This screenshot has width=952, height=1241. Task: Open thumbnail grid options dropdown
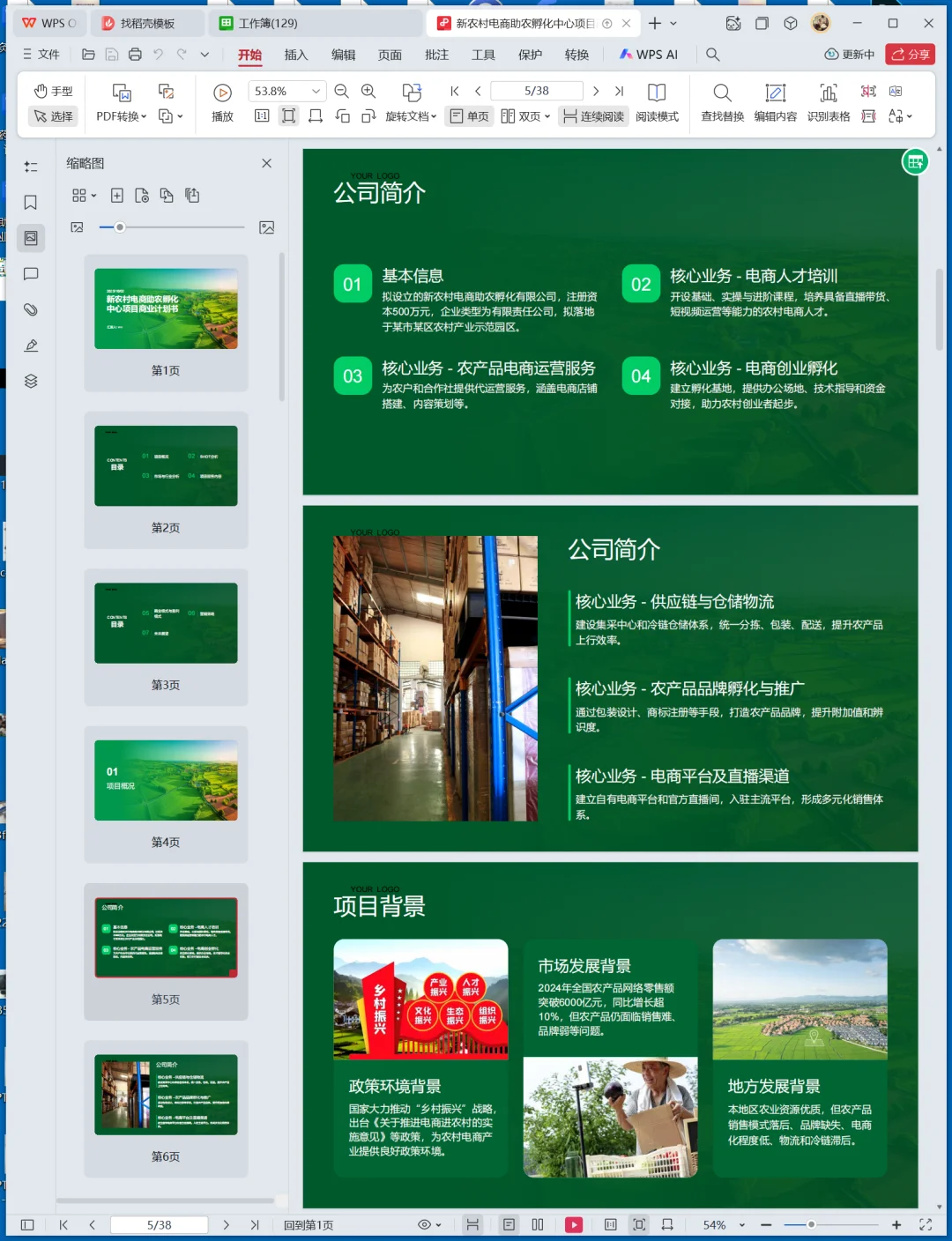tap(84, 195)
